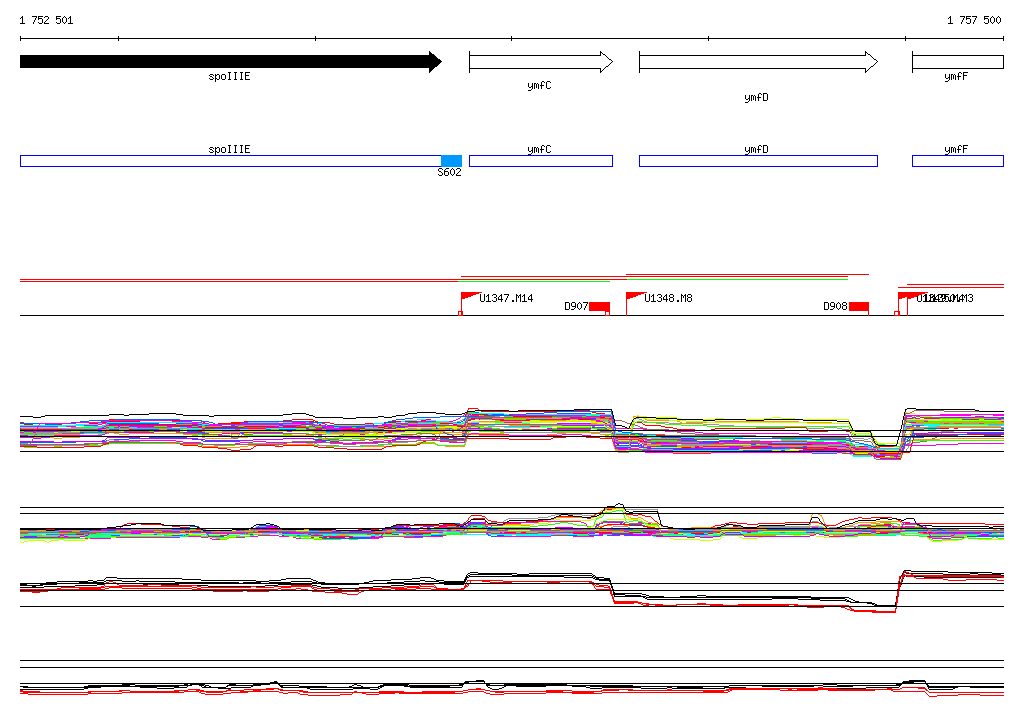Select the ymfD gene arrow
The width and height of the screenshot is (1024, 714).
point(758,62)
